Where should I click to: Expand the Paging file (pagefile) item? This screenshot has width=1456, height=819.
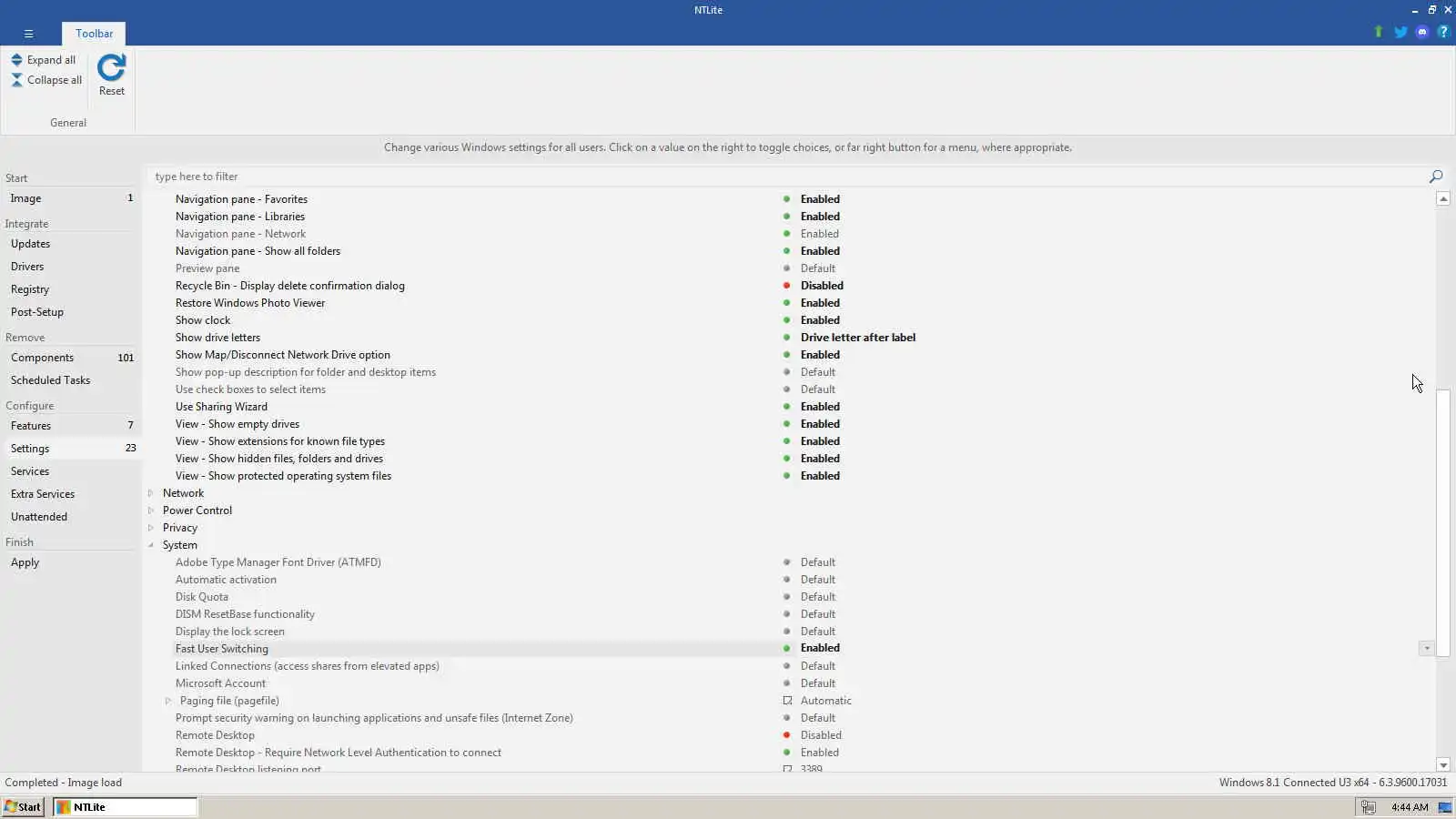[168, 701]
